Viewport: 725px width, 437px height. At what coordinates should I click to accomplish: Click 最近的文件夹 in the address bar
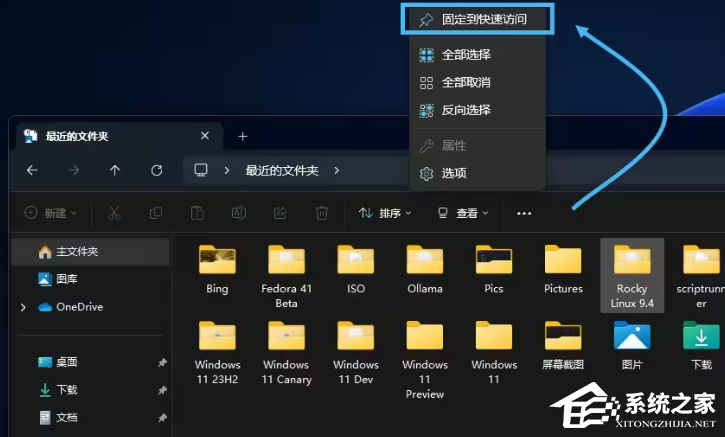point(282,171)
